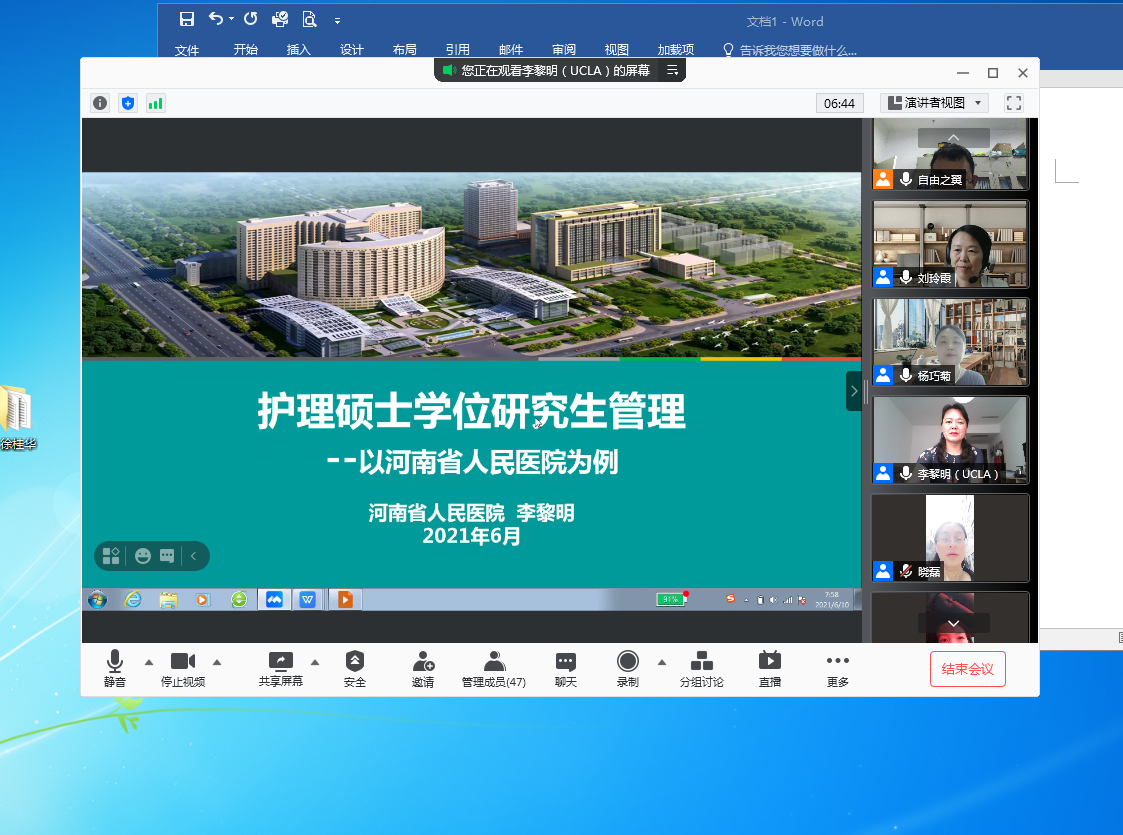This screenshot has width=1123, height=835.
Task: Collapse the participant video side panel
Action: pos(853,391)
